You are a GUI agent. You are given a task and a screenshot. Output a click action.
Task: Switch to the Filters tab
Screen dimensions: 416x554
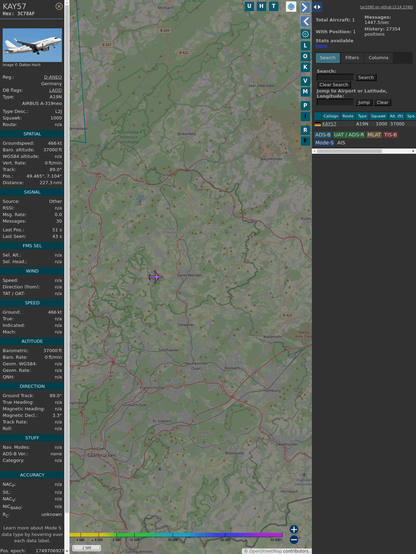click(x=352, y=58)
